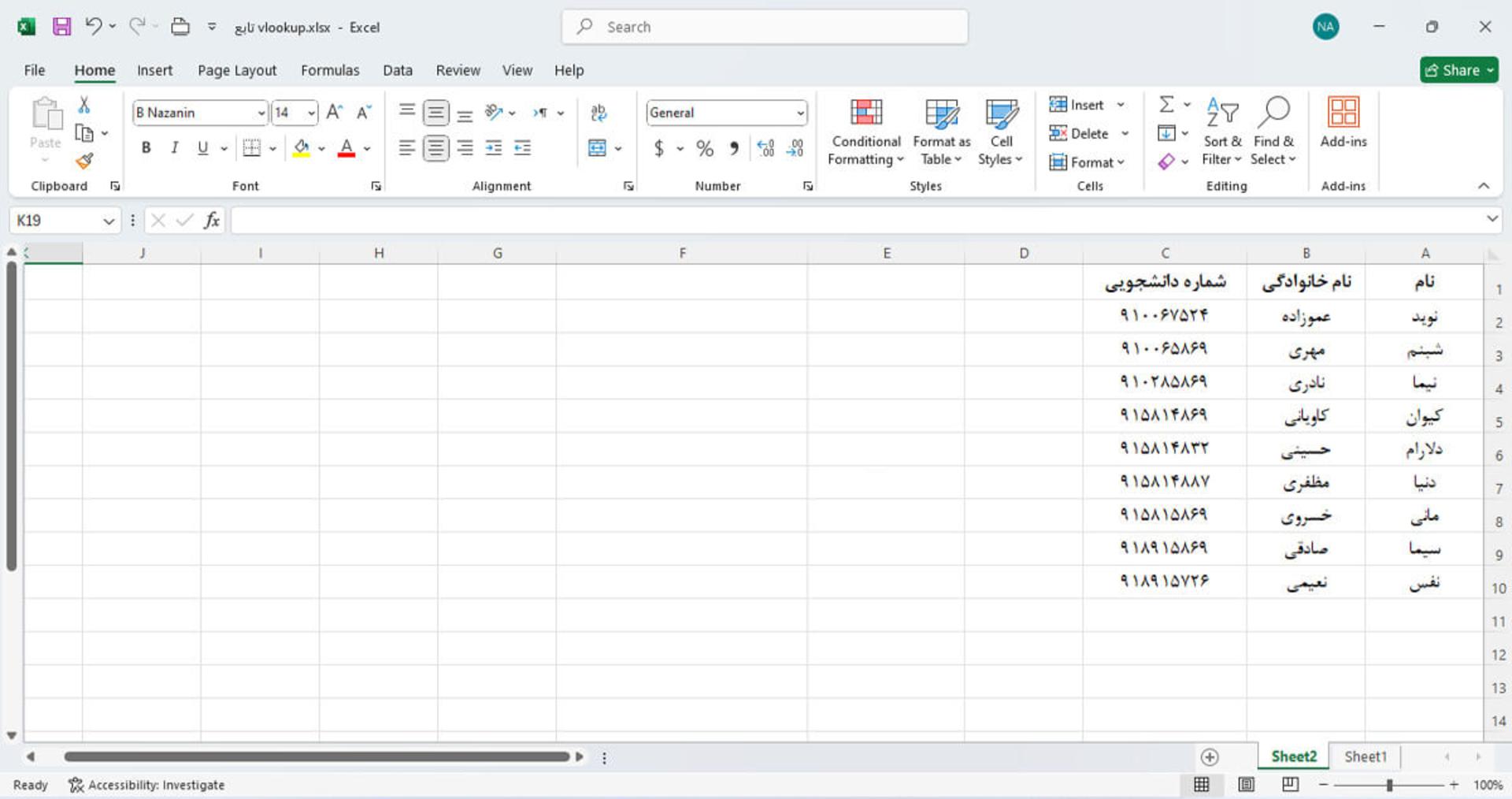Viewport: 1512px width, 799px height.
Task: Click the Orientation text angle icon
Action: click(494, 112)
